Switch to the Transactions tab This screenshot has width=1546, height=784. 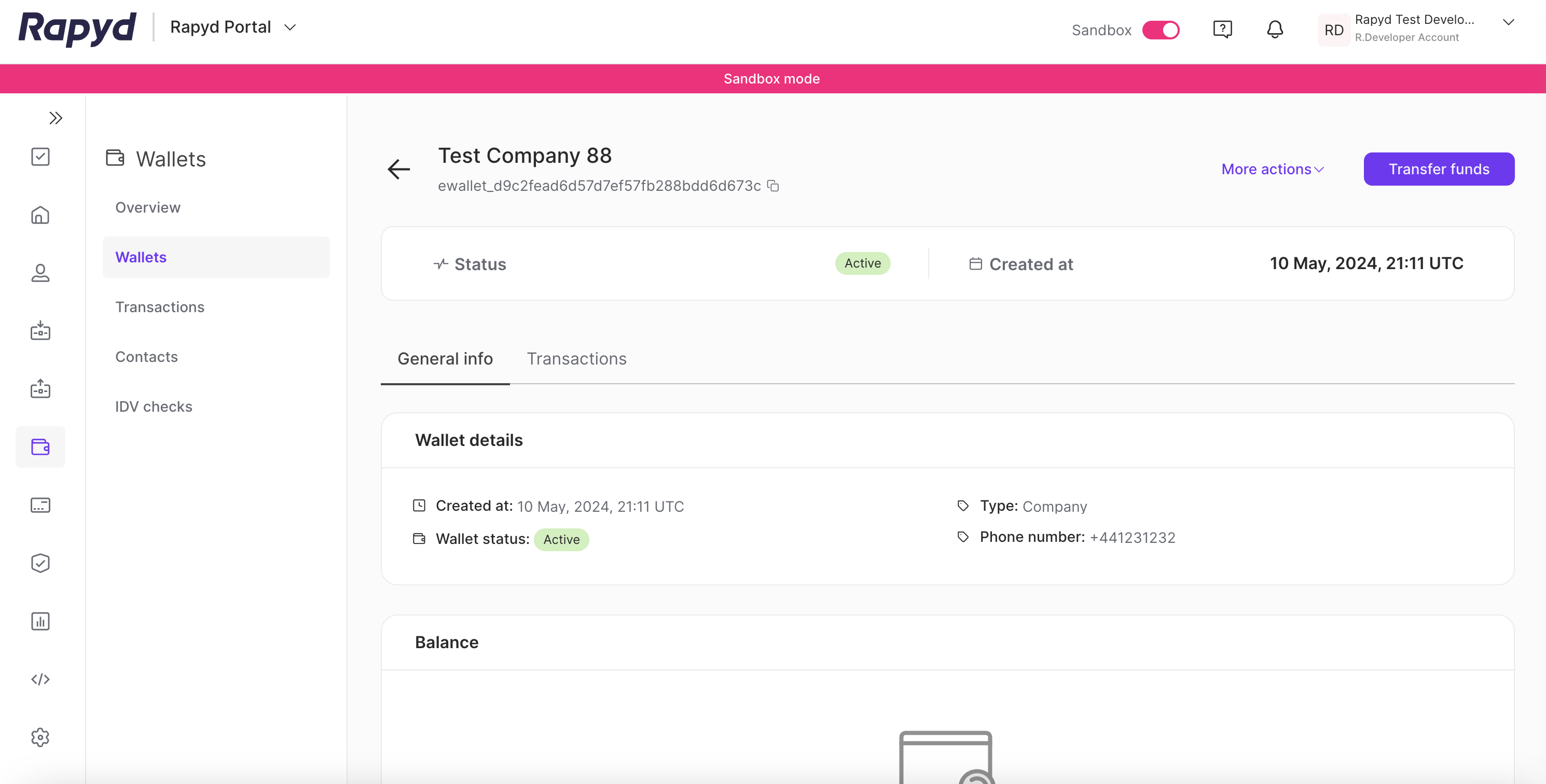(x=576, y=359)
